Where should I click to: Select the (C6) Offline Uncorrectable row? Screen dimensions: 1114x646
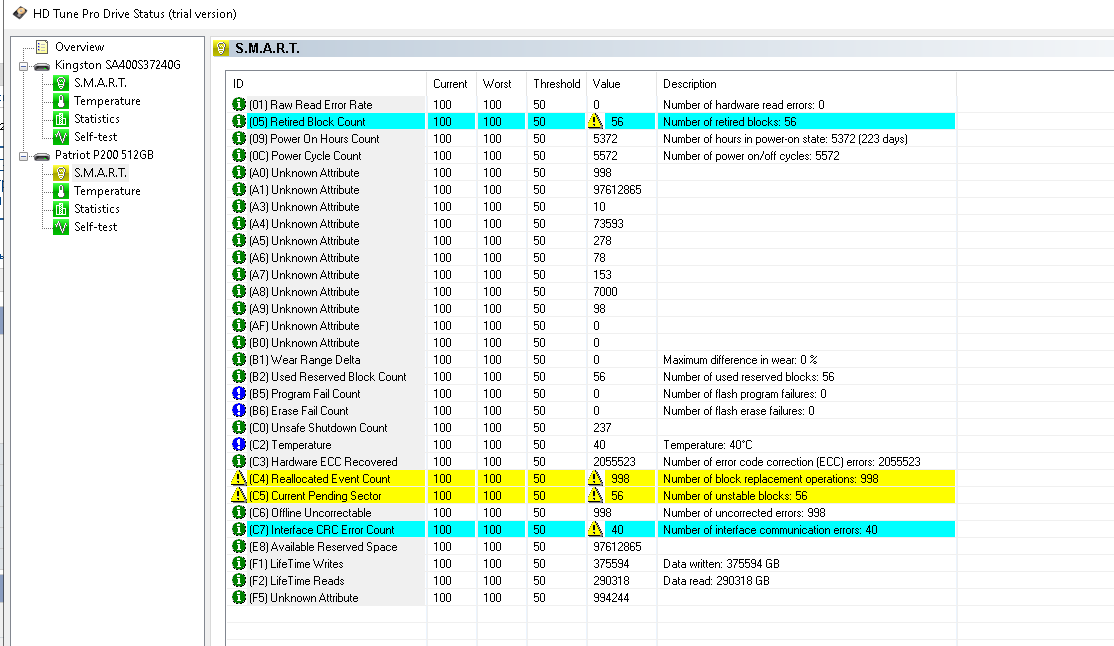(x=593, y=512)
